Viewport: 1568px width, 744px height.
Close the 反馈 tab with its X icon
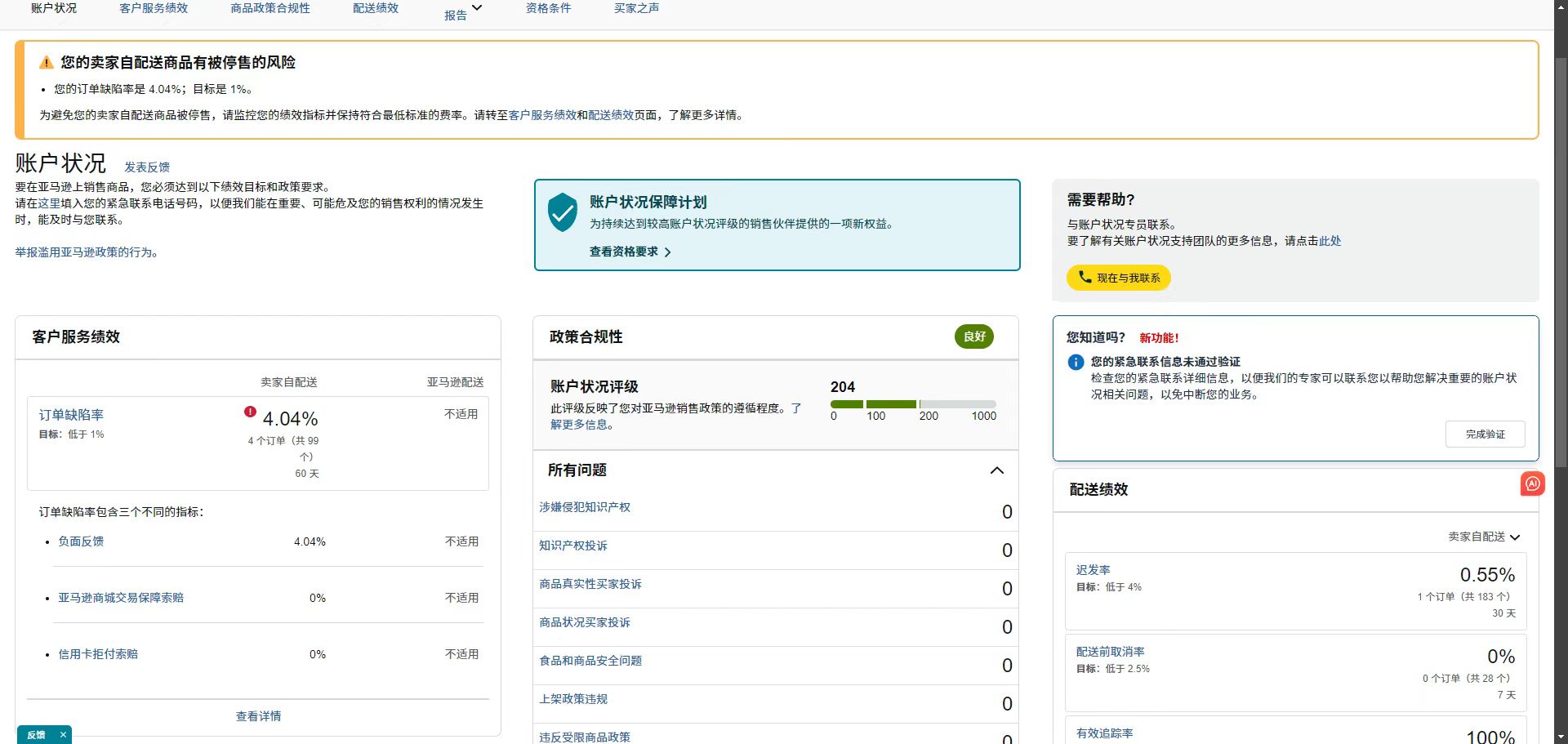(x=63, y=735)
